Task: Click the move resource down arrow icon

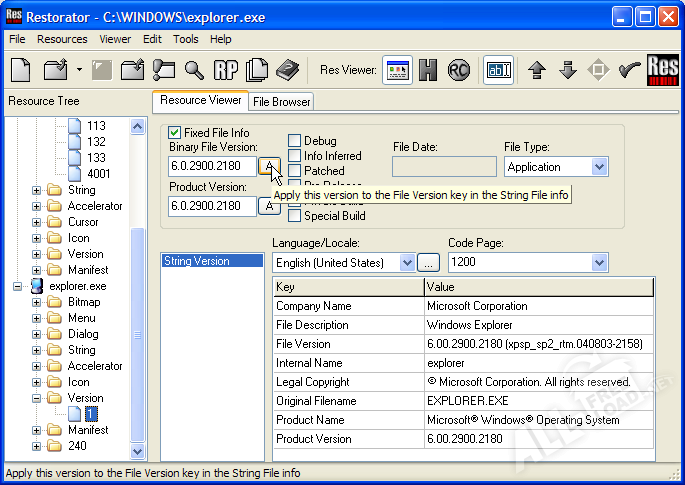Action: (567, 70)
